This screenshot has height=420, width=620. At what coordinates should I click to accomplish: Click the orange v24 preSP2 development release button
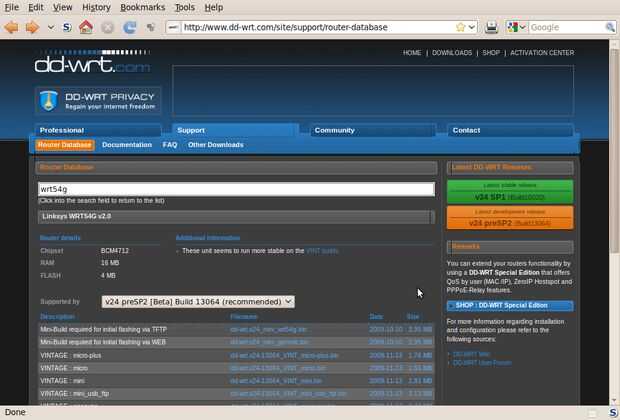510,218
